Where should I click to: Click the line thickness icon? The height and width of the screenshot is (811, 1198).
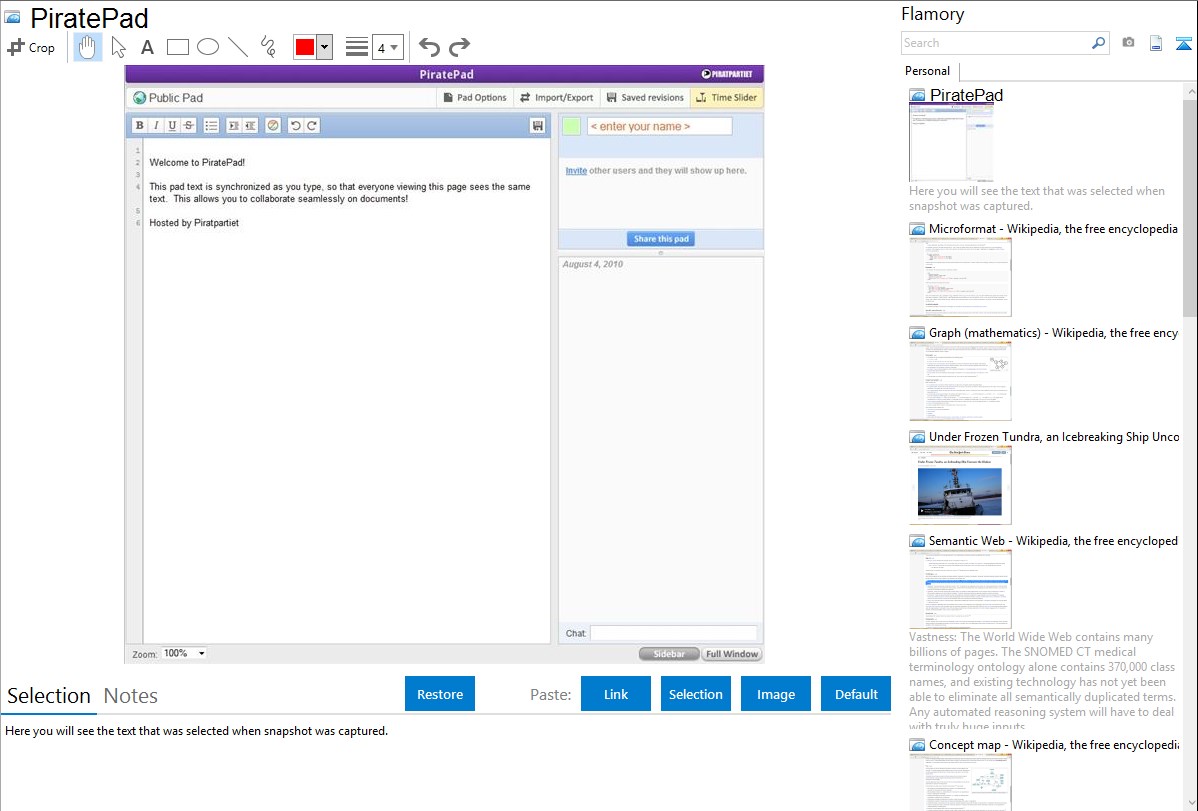click(357, 47)
